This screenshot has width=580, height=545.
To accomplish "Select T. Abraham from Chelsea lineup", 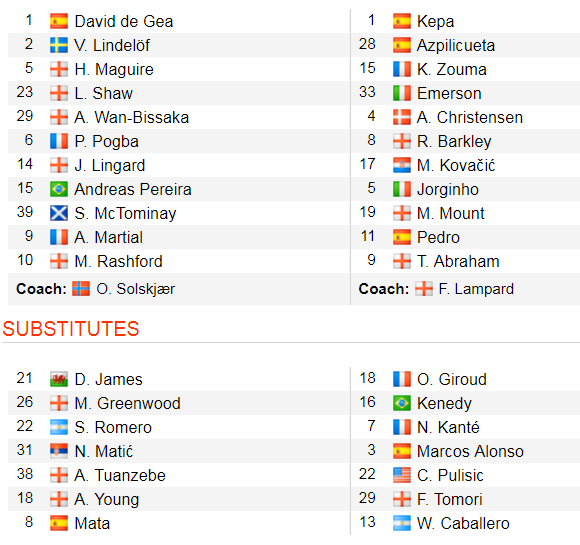I will coord(458,261).
